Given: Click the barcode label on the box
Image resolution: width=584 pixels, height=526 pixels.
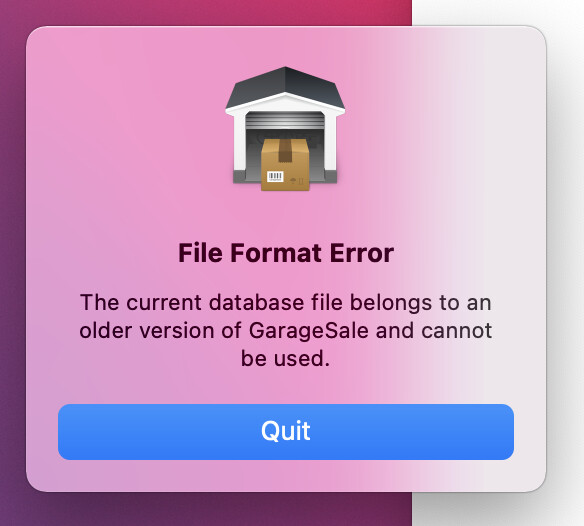Looking at the screenshot, I should coord(275,177).
